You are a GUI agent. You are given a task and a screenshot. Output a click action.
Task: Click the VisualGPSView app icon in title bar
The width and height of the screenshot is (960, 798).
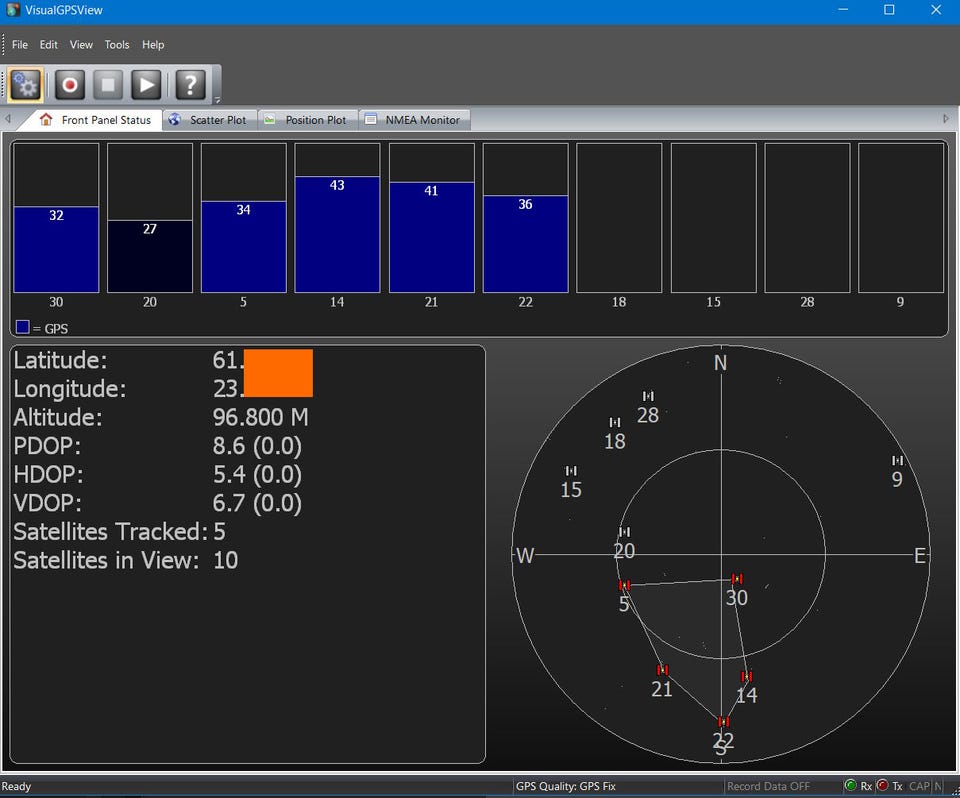(x=13, y=10)
